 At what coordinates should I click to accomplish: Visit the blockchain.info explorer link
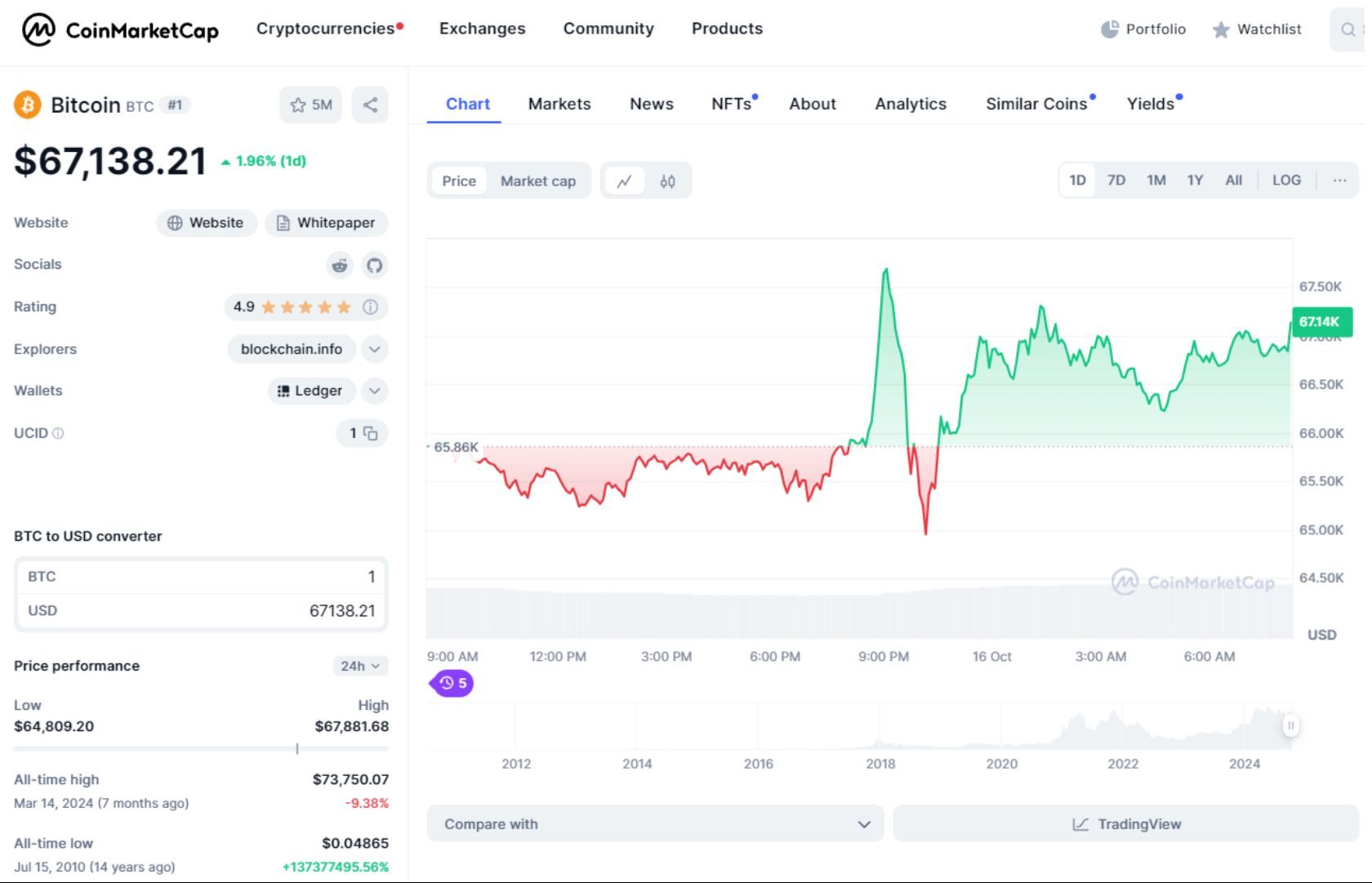click(x=291, y=349)
